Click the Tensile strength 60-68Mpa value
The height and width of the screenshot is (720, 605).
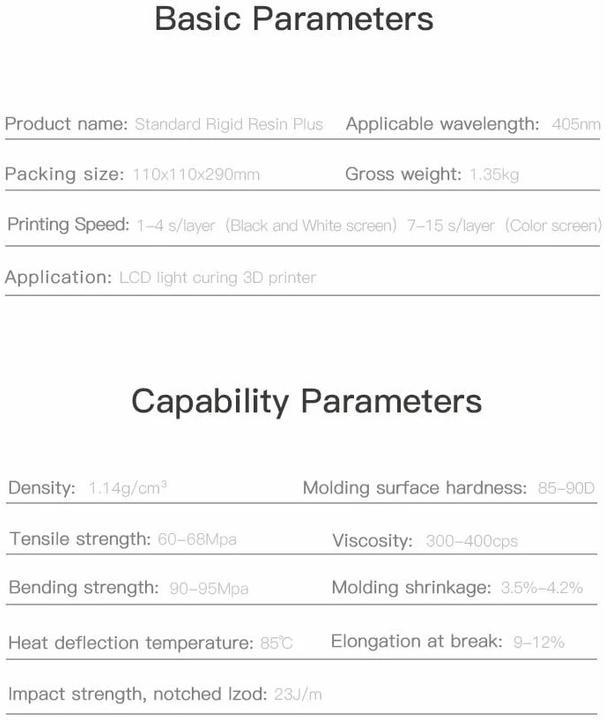click(x=197, y=539)
